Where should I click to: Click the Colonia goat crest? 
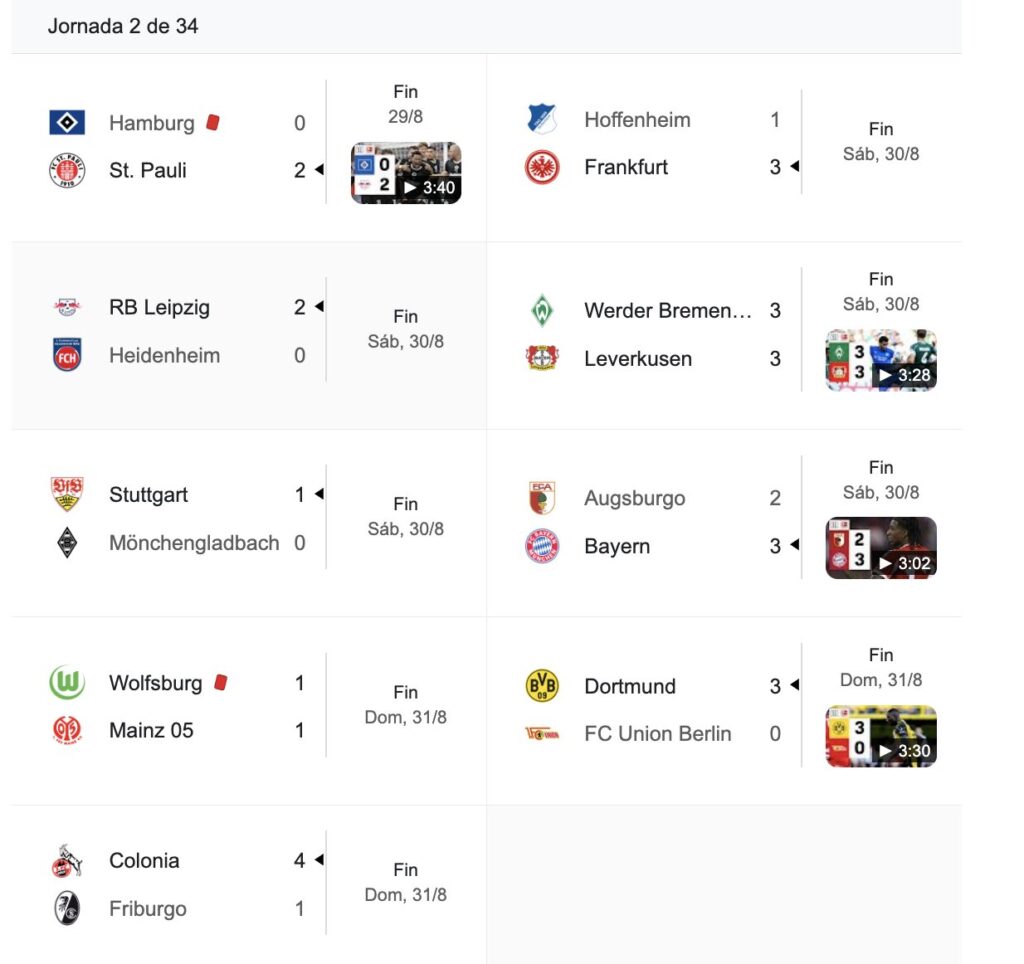(67, 861)
